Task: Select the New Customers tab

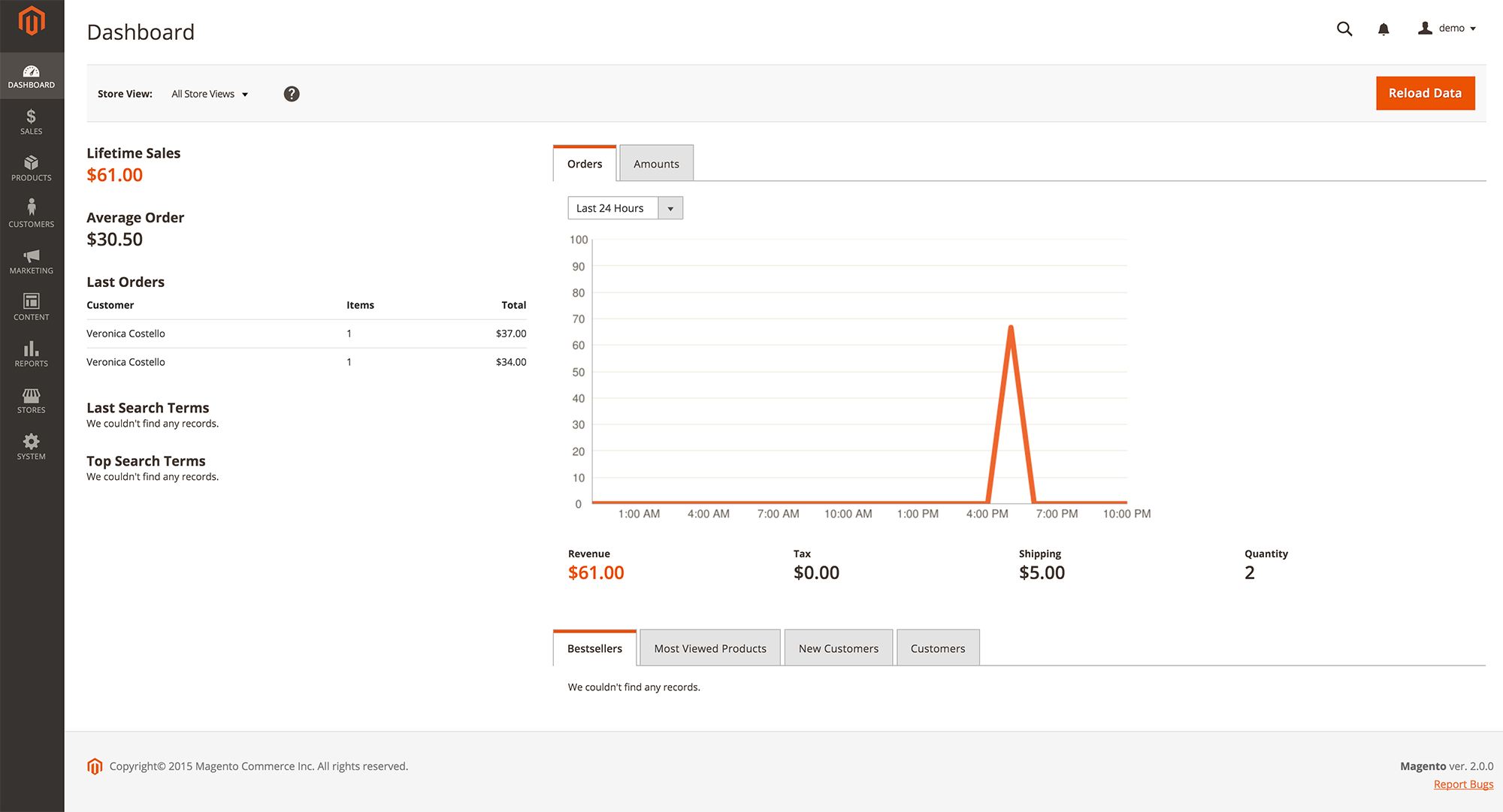Action: click(838, 647)
